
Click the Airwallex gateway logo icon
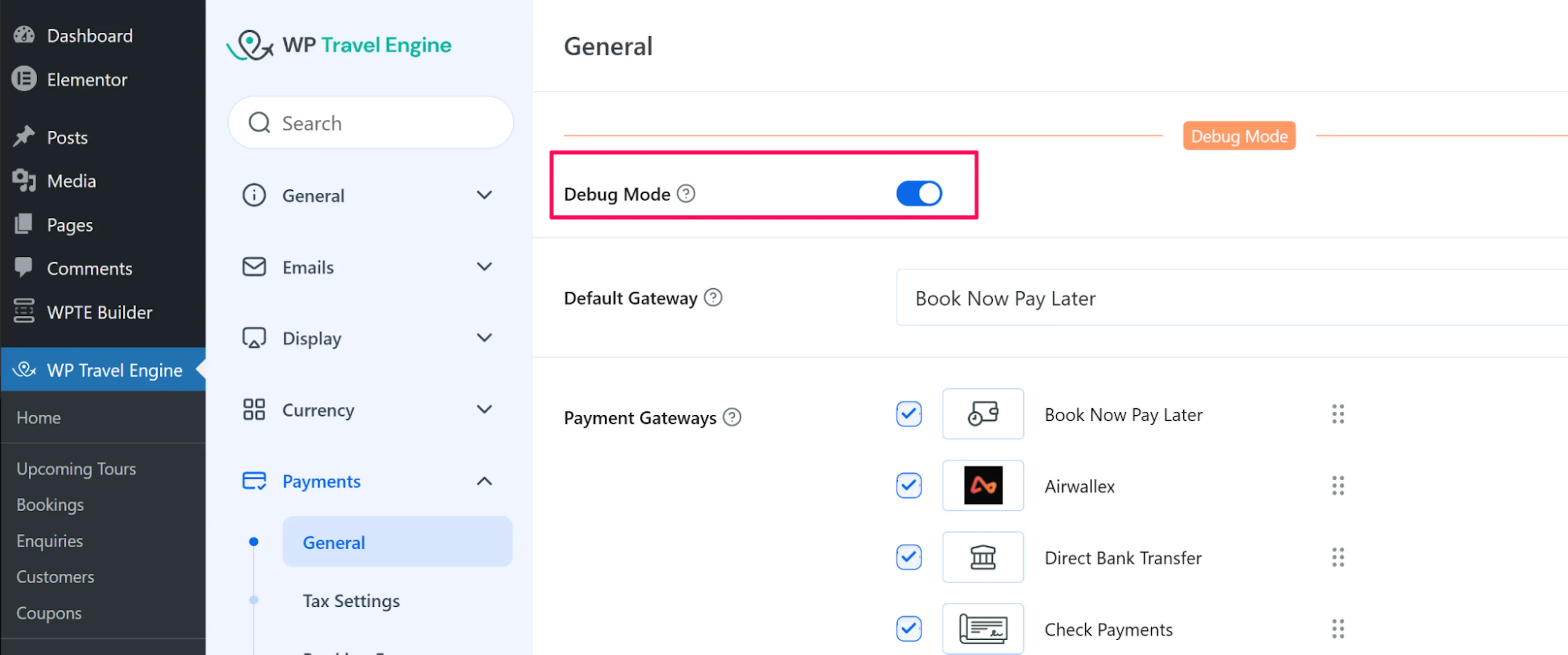pos(982,486)
